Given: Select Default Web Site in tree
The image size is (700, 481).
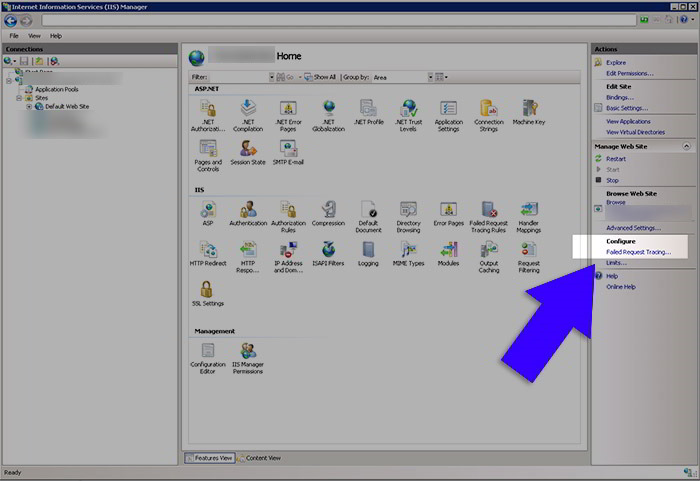Looking at the screenshot, I should [x=67, y=107].
